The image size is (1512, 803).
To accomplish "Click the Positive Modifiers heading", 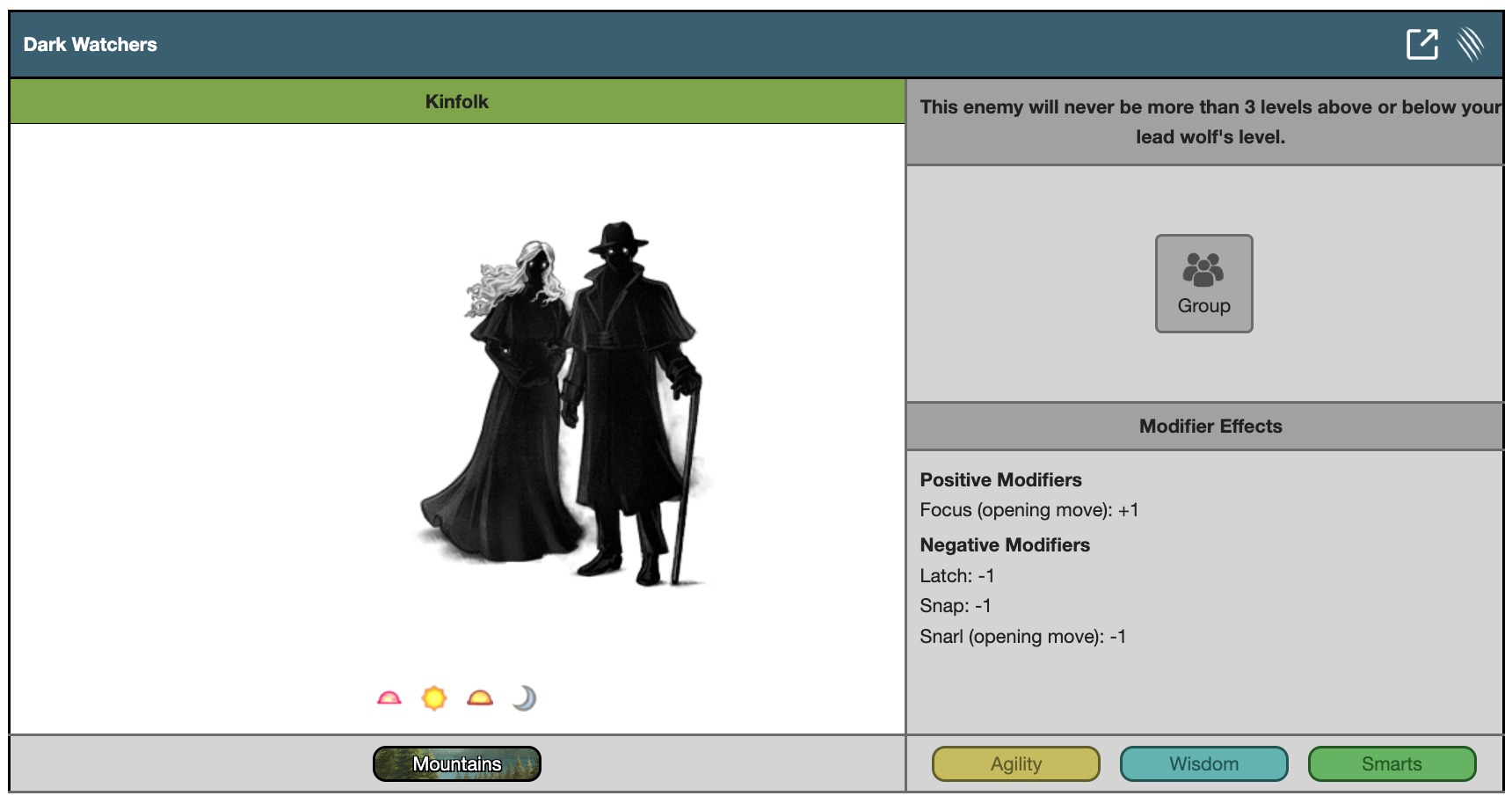I will pyautogui.click(x=1000, y=480).
